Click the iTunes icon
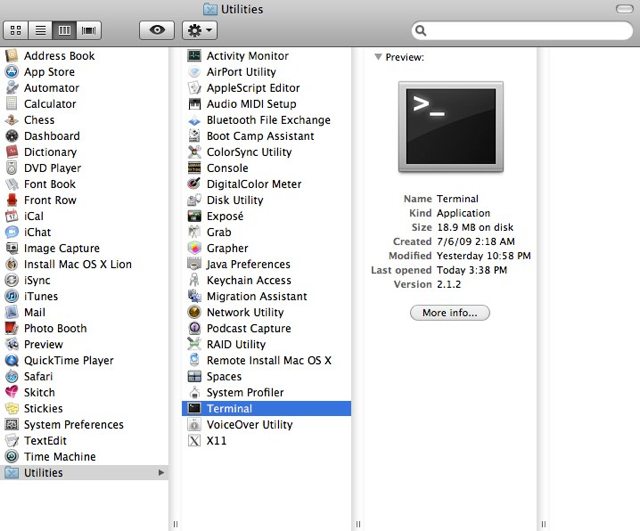 (x=12, y=297)
